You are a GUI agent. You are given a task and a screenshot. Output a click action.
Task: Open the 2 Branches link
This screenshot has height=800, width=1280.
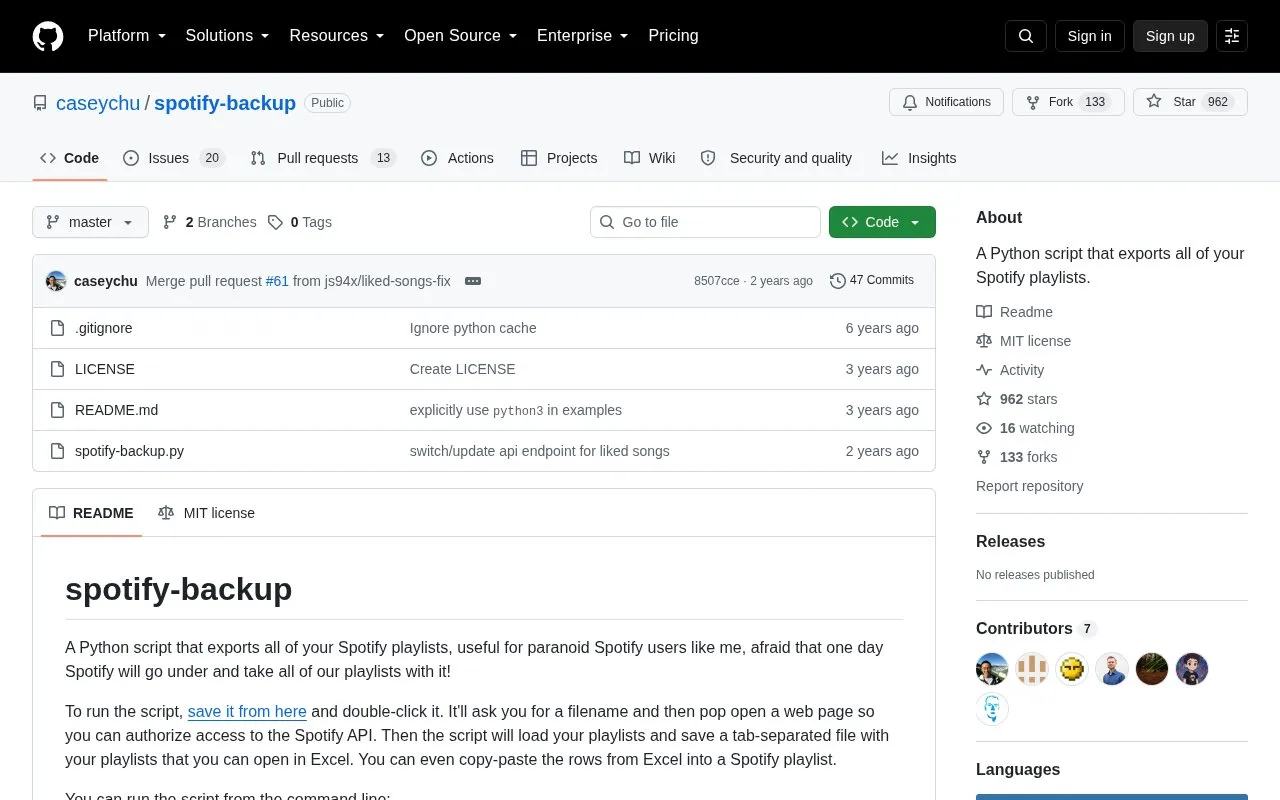coord(209,222)
